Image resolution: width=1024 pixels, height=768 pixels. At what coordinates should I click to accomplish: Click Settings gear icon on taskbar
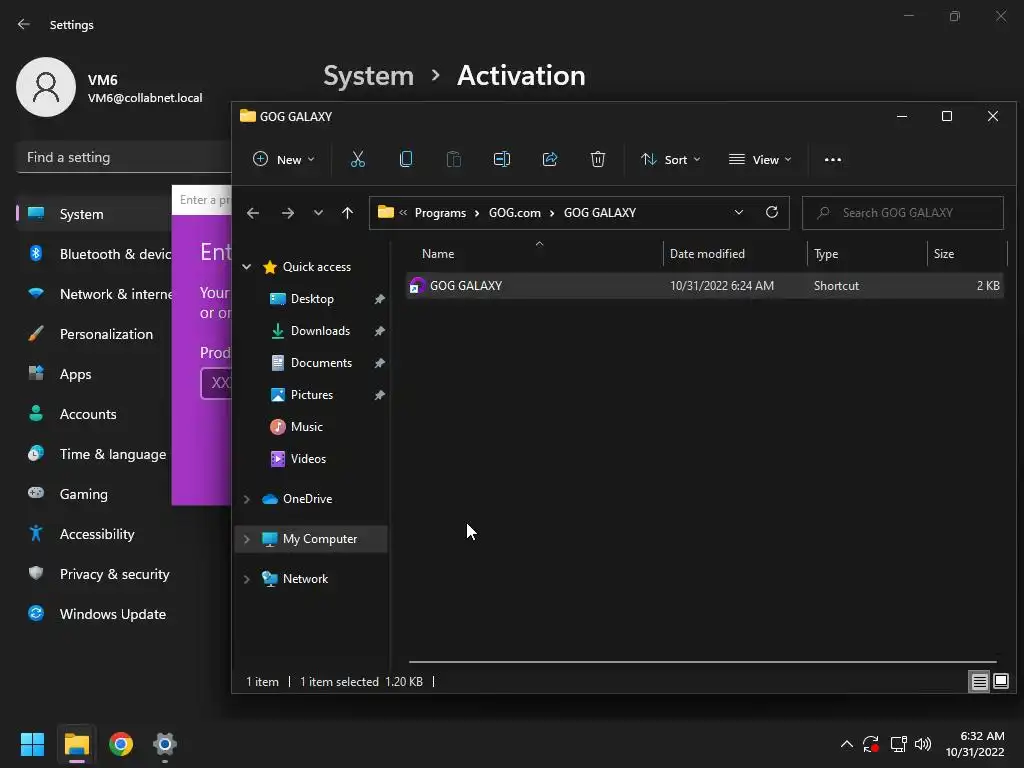click(x=165, y=744)
